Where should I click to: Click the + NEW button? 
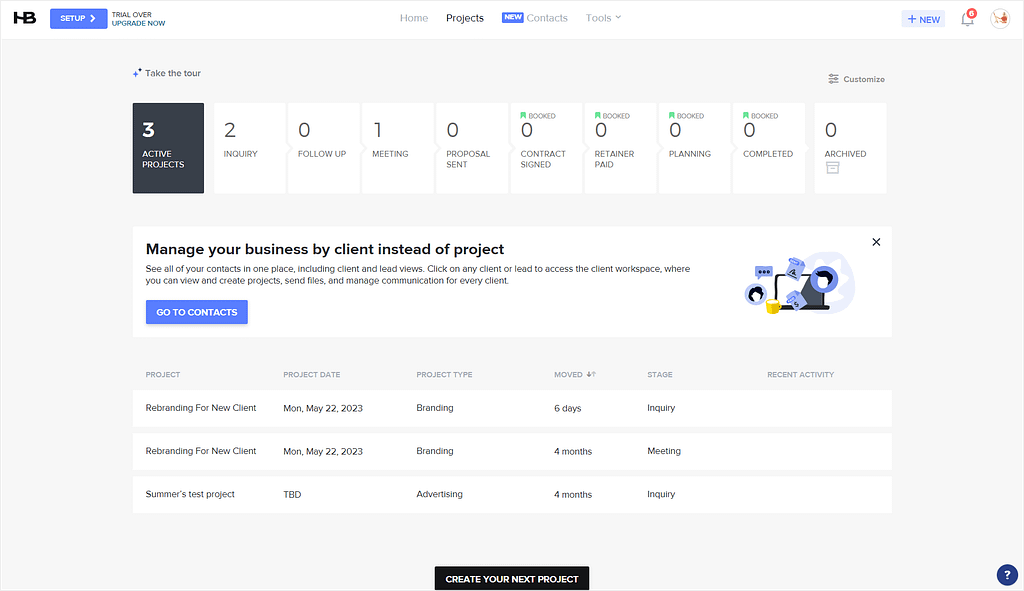pyautogui.click(x=922, y=18)
